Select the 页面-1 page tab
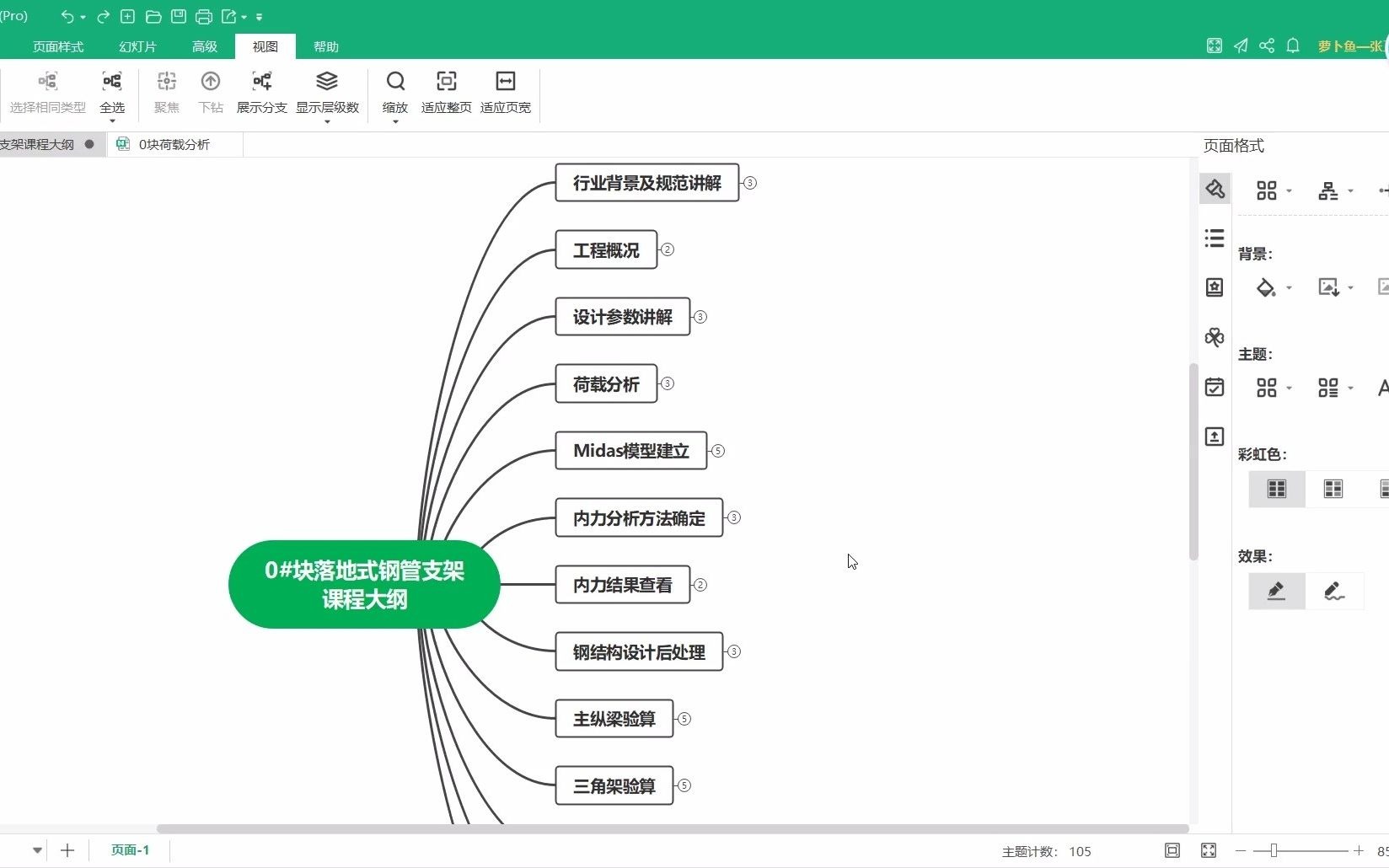Image resolution: width=1389 pixels, height=868 pixels. click(131, 850)
